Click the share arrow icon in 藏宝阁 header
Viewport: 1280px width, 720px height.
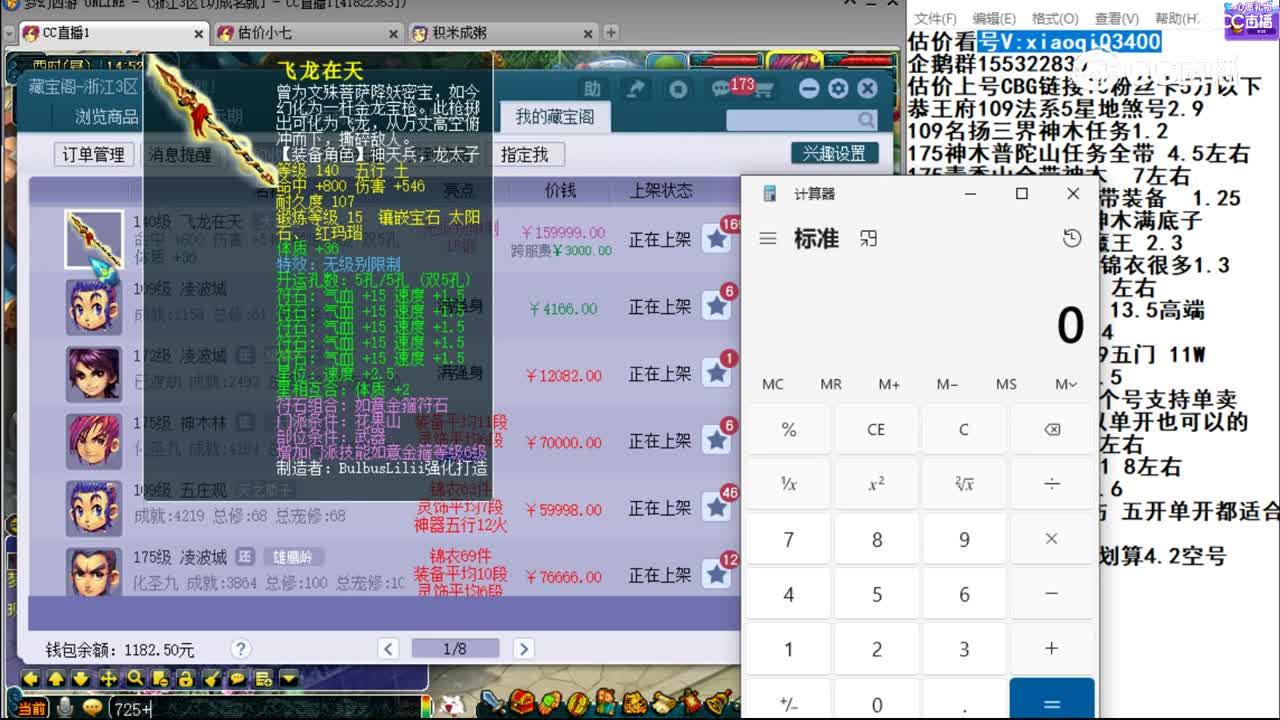click(x=636, y=89)
